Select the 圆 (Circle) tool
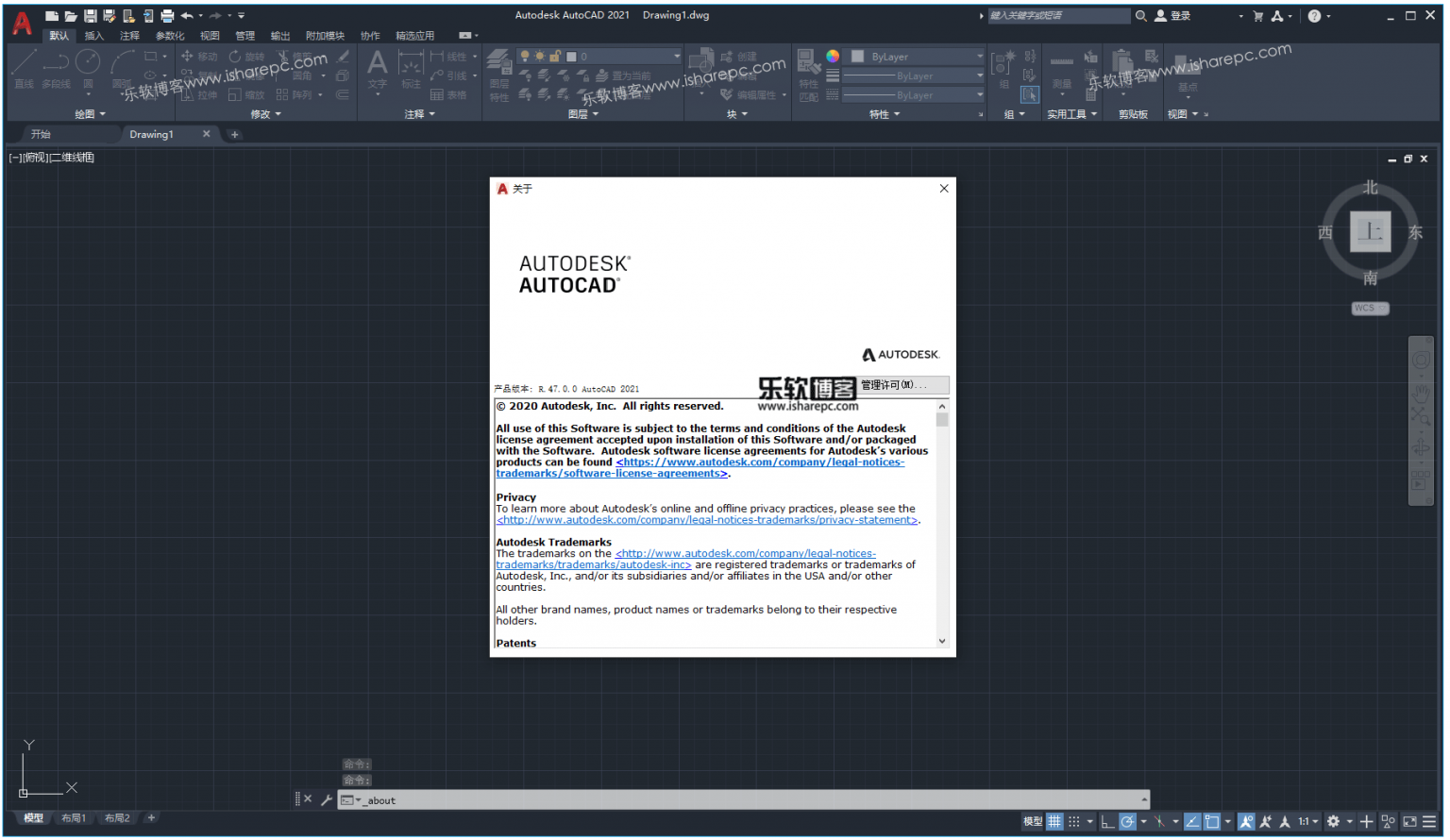The image size is (1450, 840). pyautogui.click(x=88, y=70)
